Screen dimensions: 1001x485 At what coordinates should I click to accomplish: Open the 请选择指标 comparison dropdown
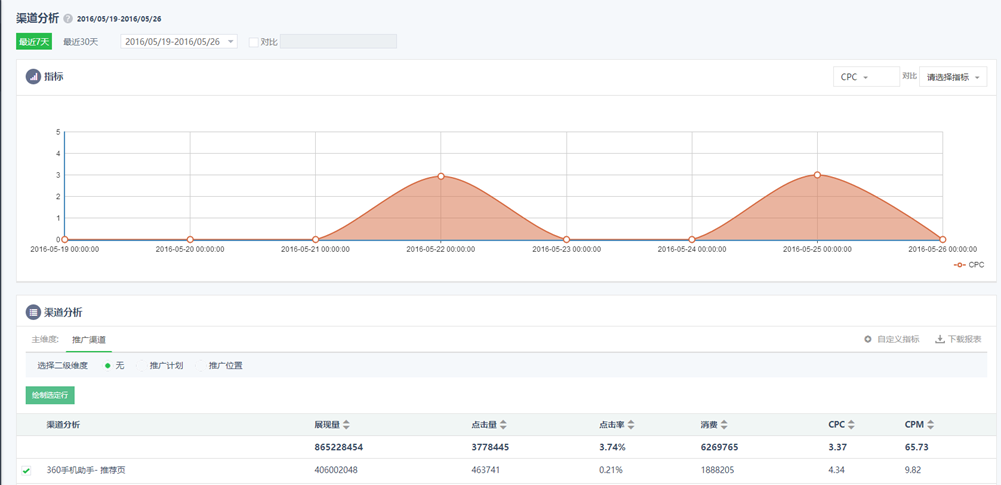click(x=952, y=77)
